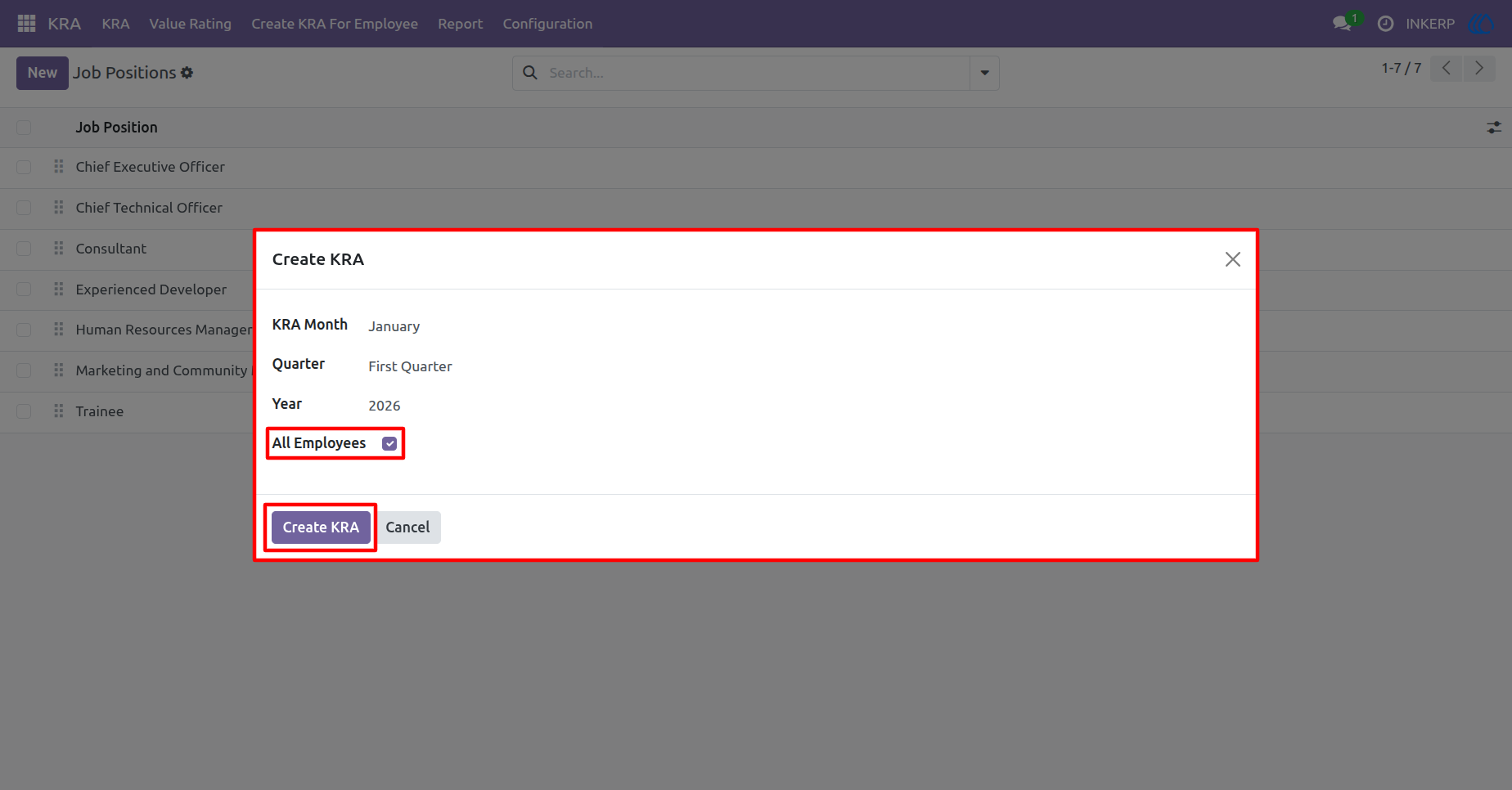Go to next page arrow
Viewport: 1512px width, 790px height.
coord(1479,68)
